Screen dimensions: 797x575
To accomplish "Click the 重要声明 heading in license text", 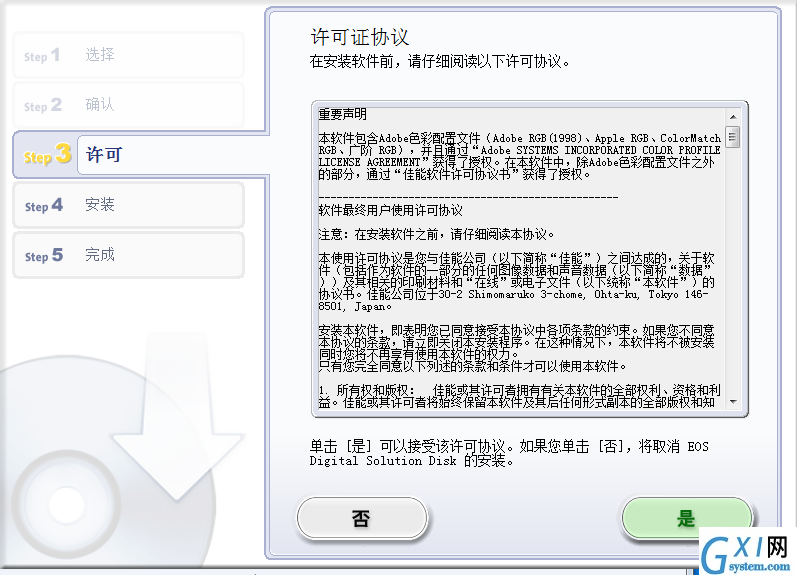I will (x=343, y=114).
